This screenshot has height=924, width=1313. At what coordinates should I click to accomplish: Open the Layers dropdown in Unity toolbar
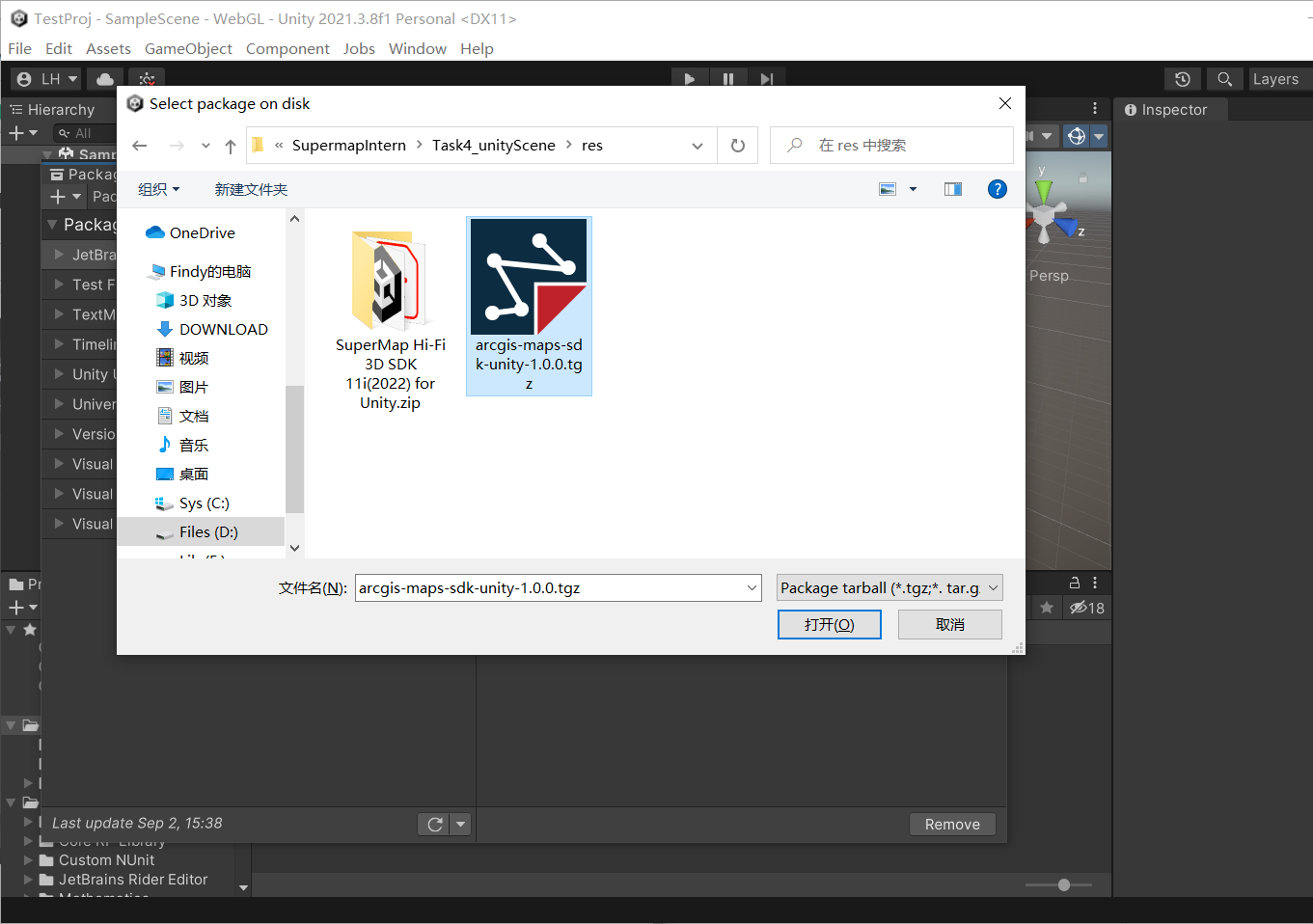[1279, 79]
